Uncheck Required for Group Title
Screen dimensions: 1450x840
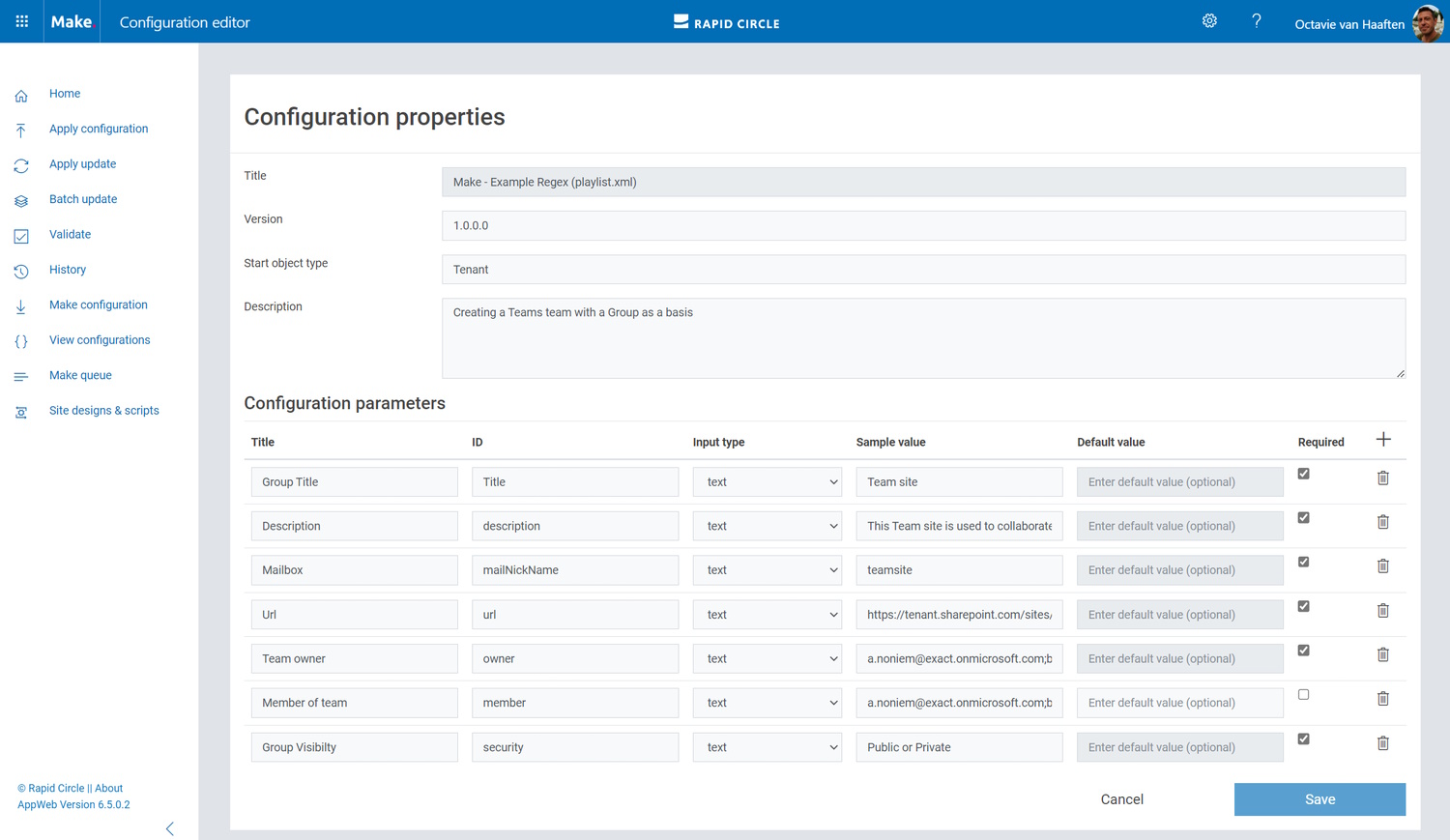(1303, 474)
